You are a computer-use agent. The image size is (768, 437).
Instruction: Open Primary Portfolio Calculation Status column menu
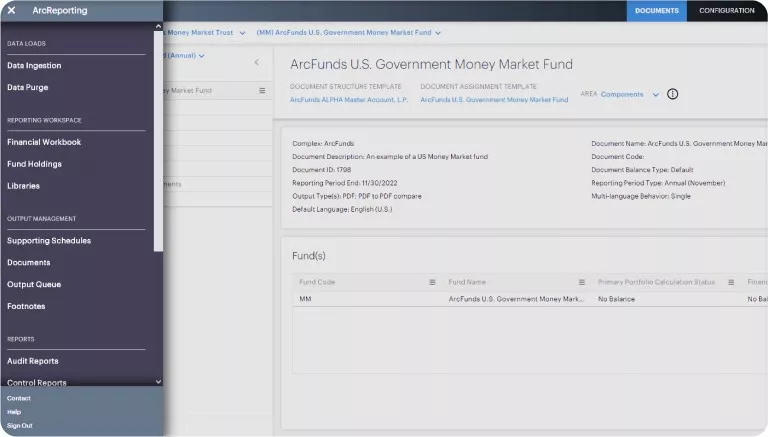731,282
